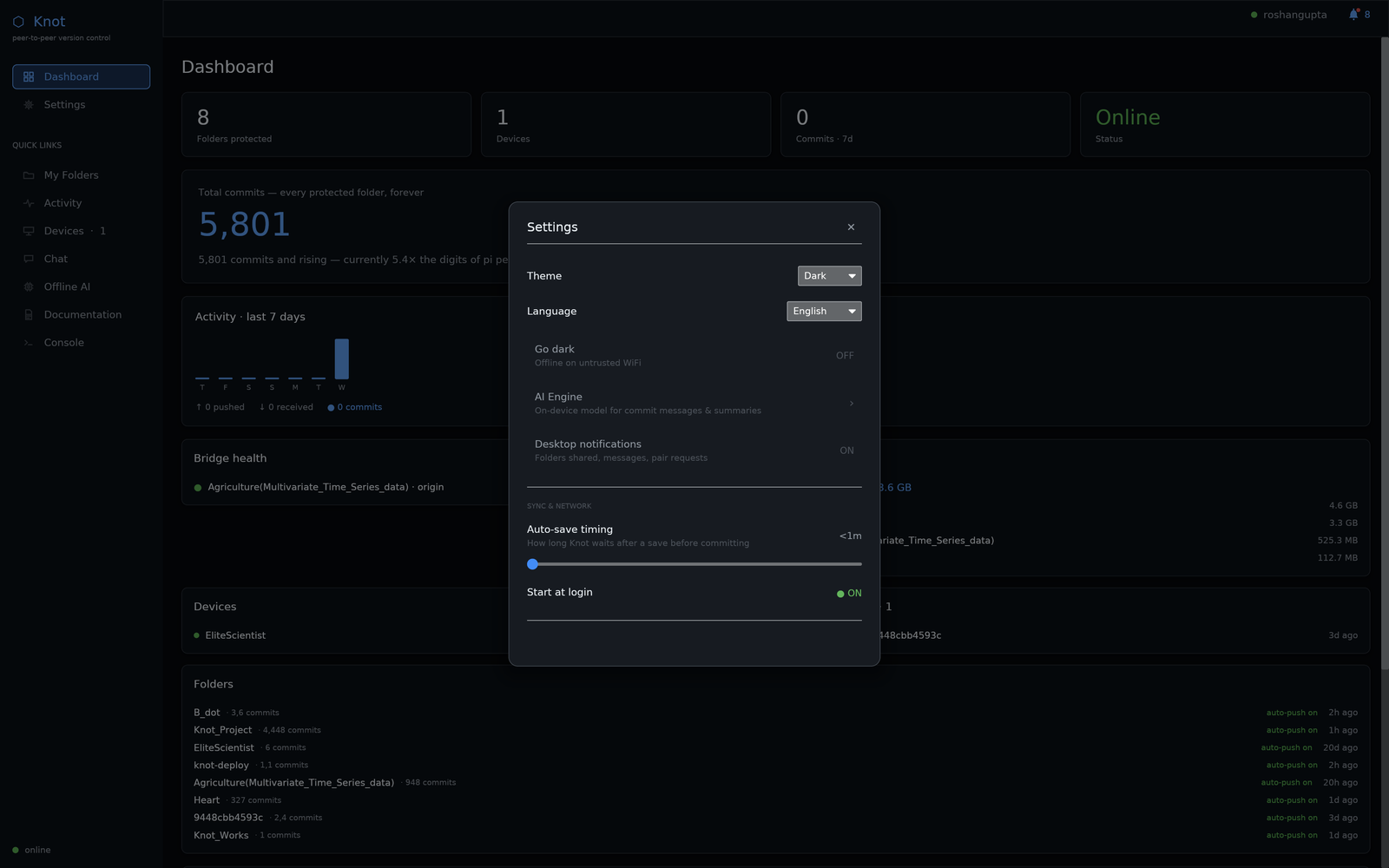This screenshot has width=1389, height=868.
Task: Open Documentation quick link
Action: click(x=81, y=315)
